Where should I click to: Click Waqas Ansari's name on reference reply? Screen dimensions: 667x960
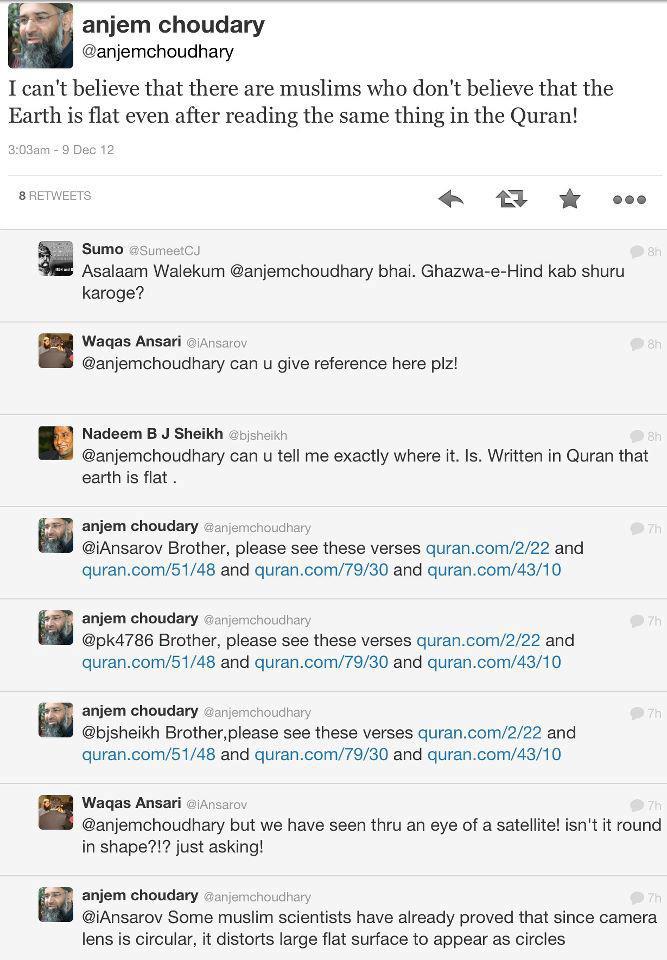tap(131, 342)
